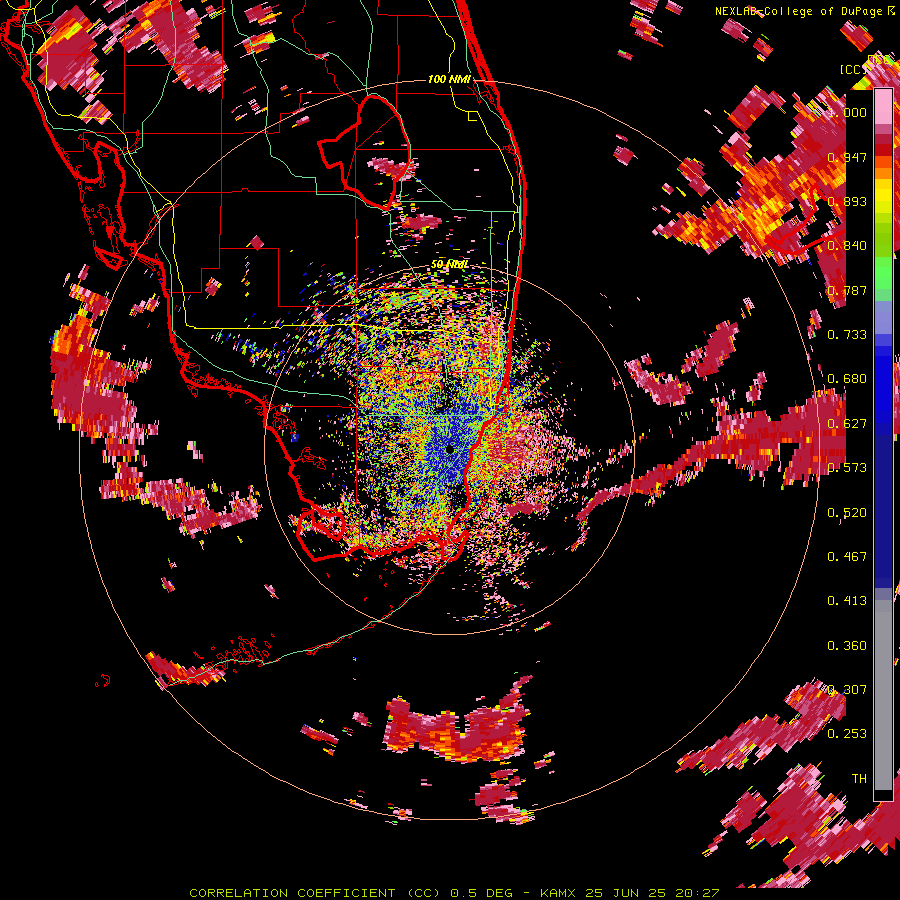This screenshot has height=900, width=900.
Task: Click the KAMX radar site center dot
Action: (x=450, y=449)
